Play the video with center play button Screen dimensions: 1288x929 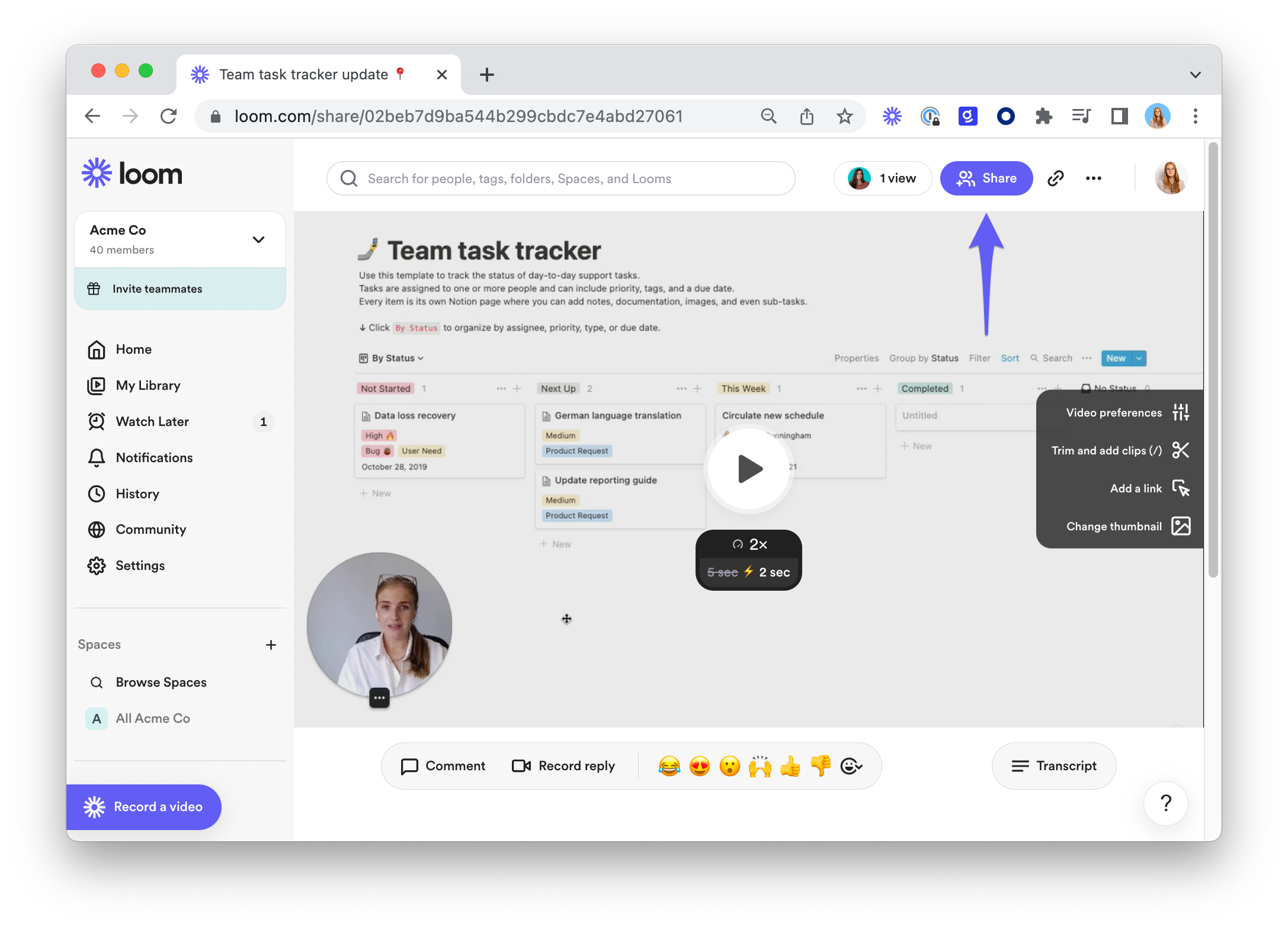click(749, 469)
